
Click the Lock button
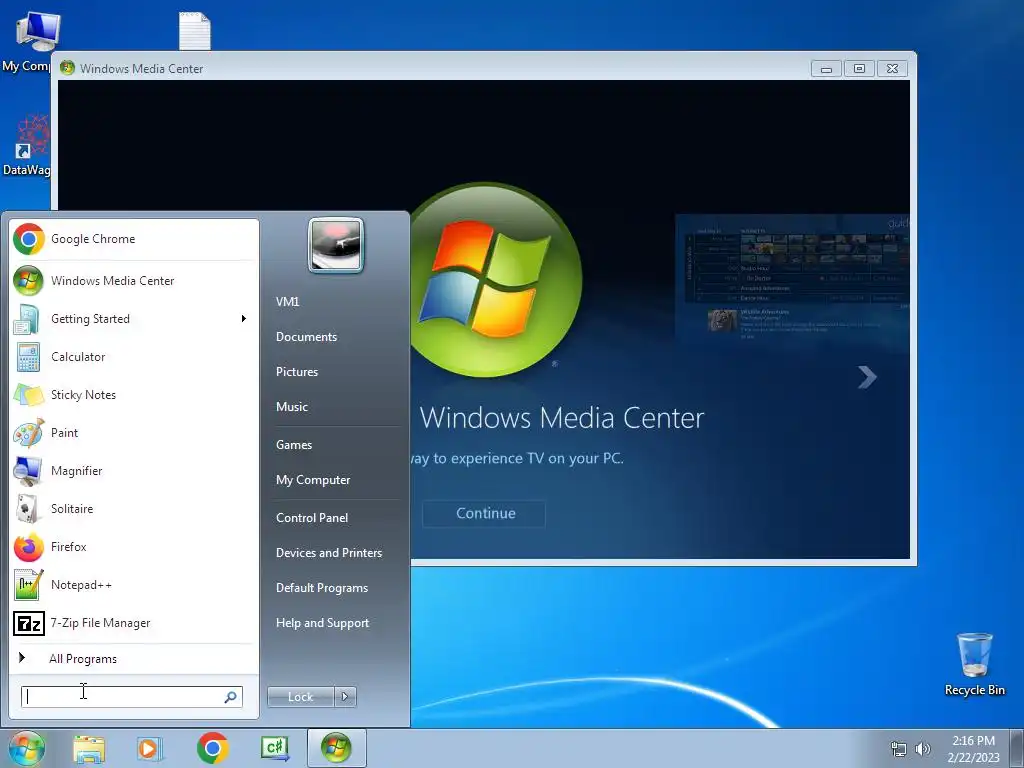click(300, 697)
